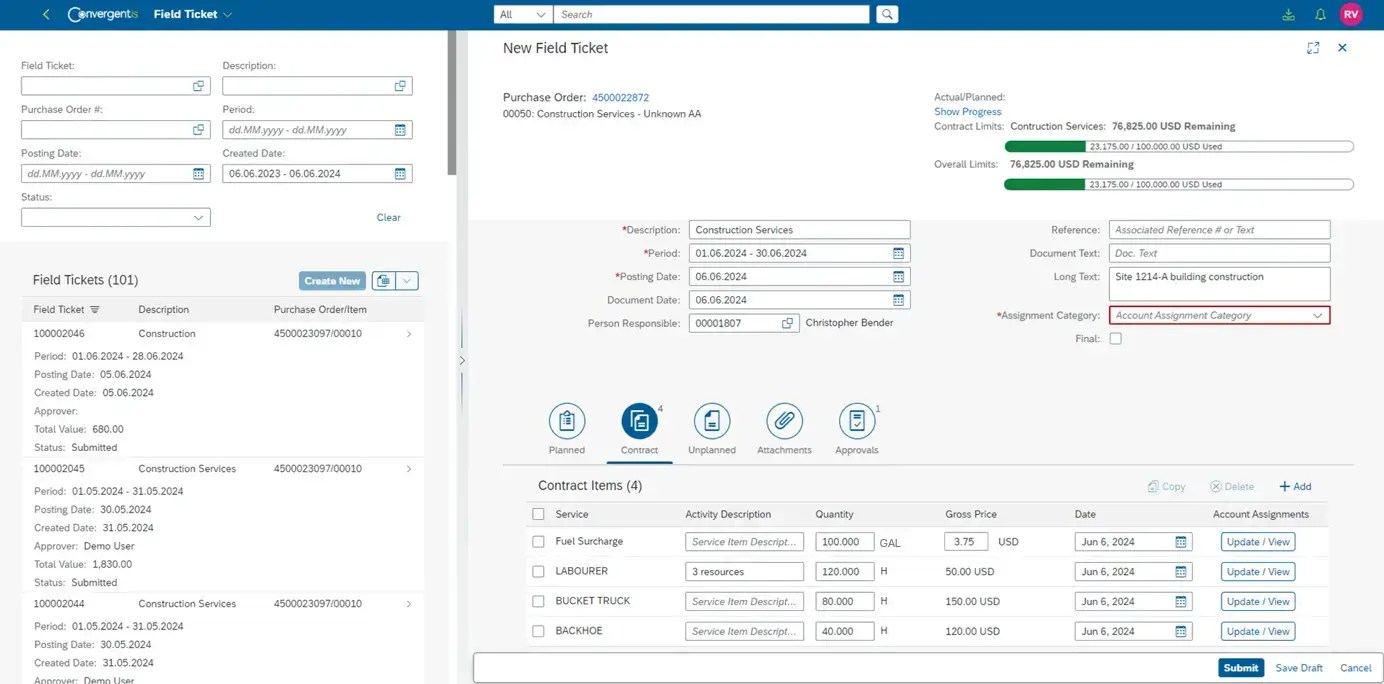1384x684 pixels.
Task: Open the Planned items icon tab
Action: (x=567, y=421)
